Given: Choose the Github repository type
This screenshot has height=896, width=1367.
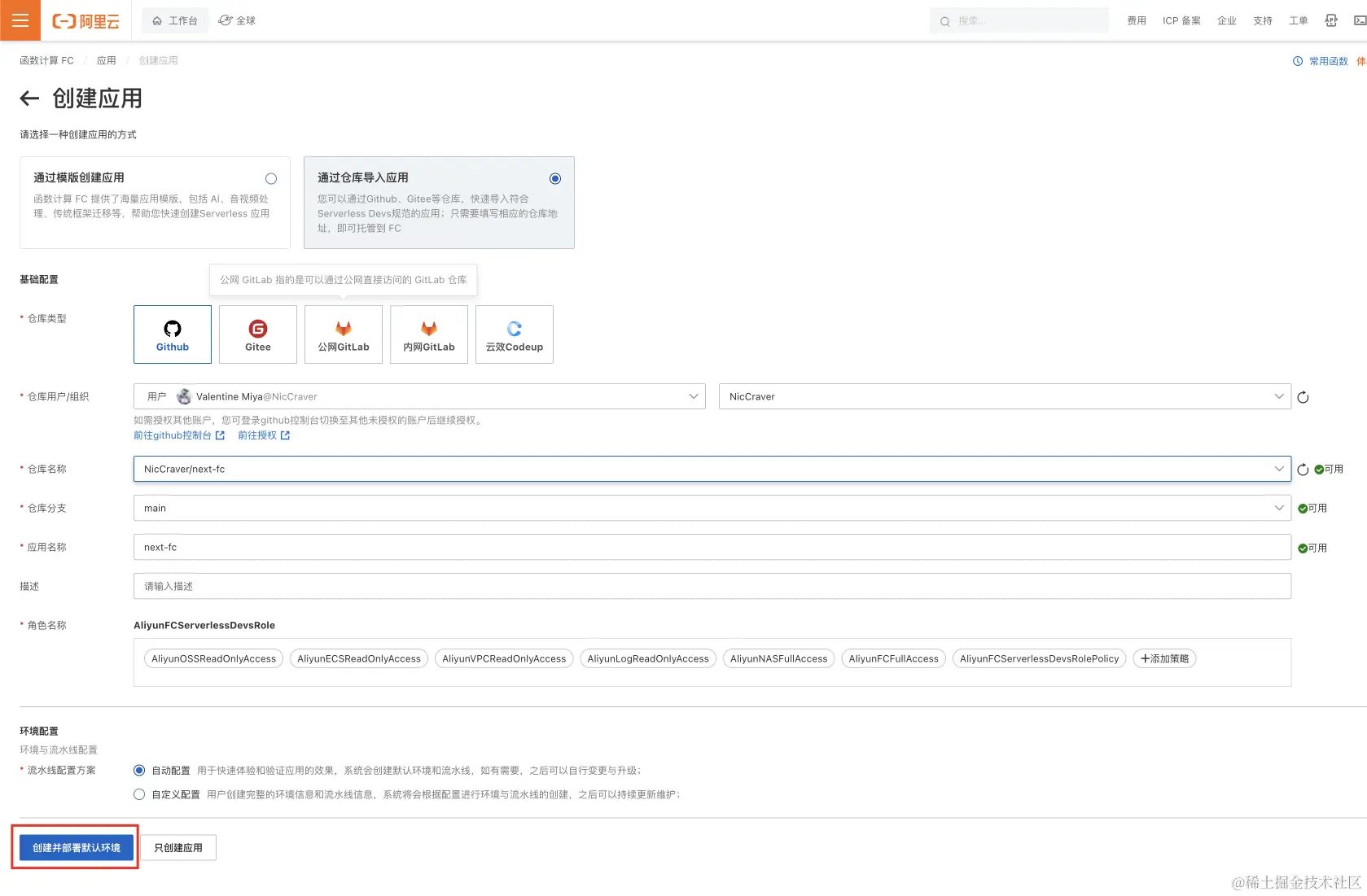Looking at the screenshot, I should pos(173,334).
